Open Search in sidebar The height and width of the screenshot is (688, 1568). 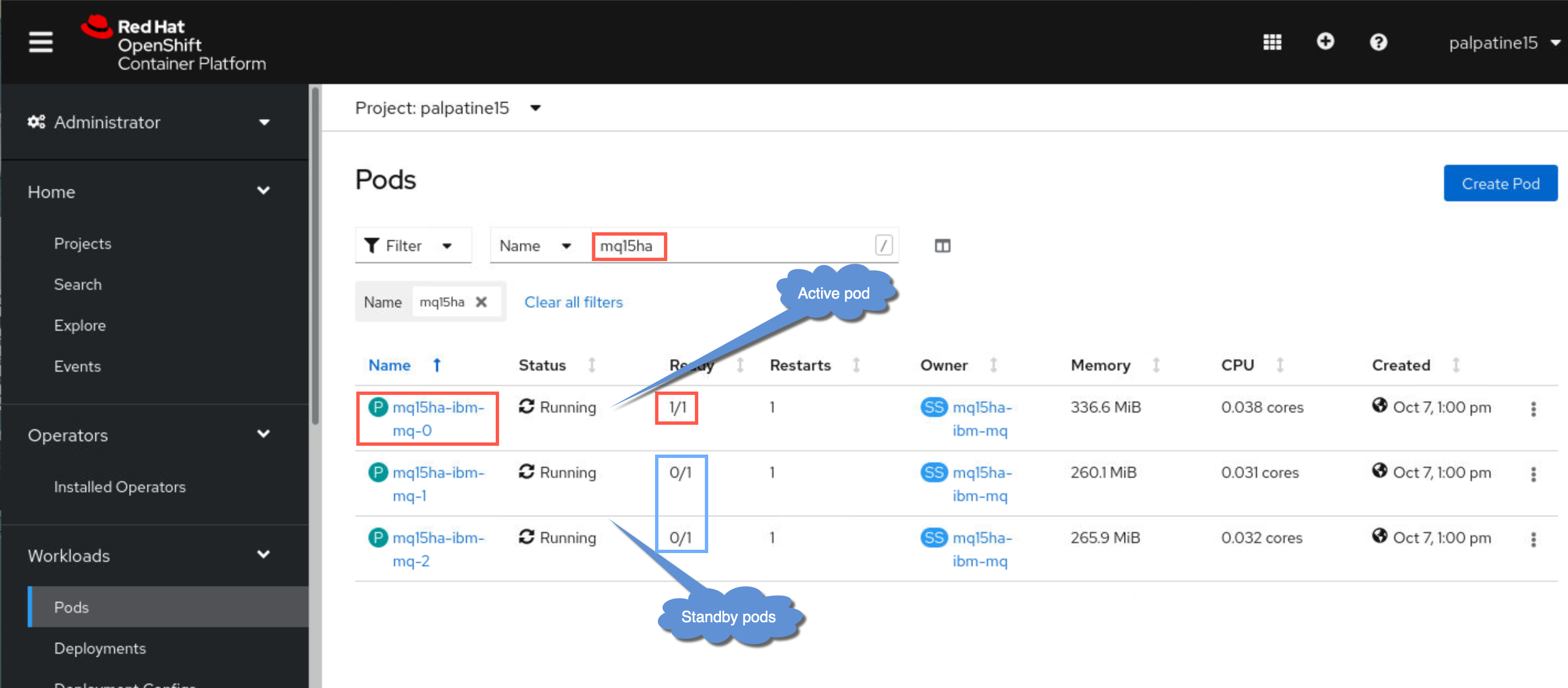point(78,284)
